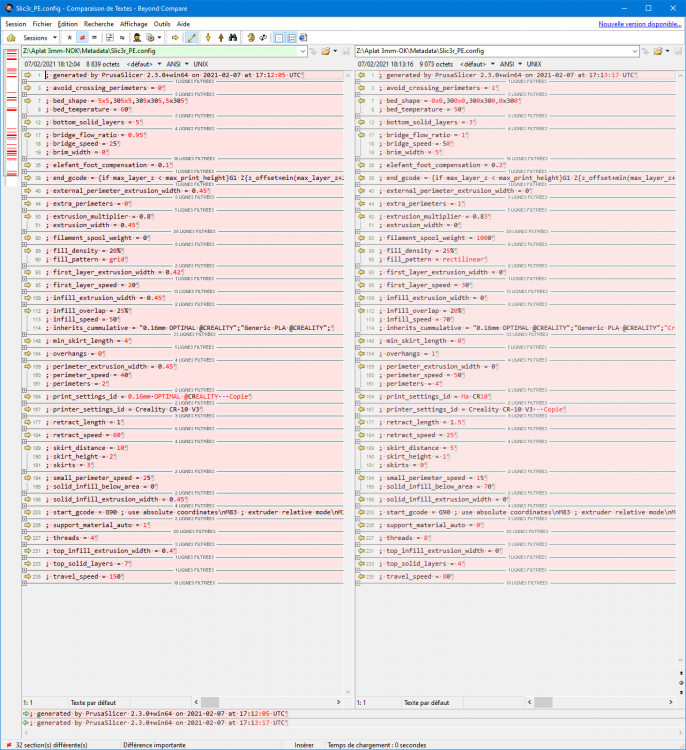Image resolution: width=686 pixels, height=750 pixels.
Task: Click the grey arrow icon beside right path field
Action: pyautogui.click(x=645, y=51)
